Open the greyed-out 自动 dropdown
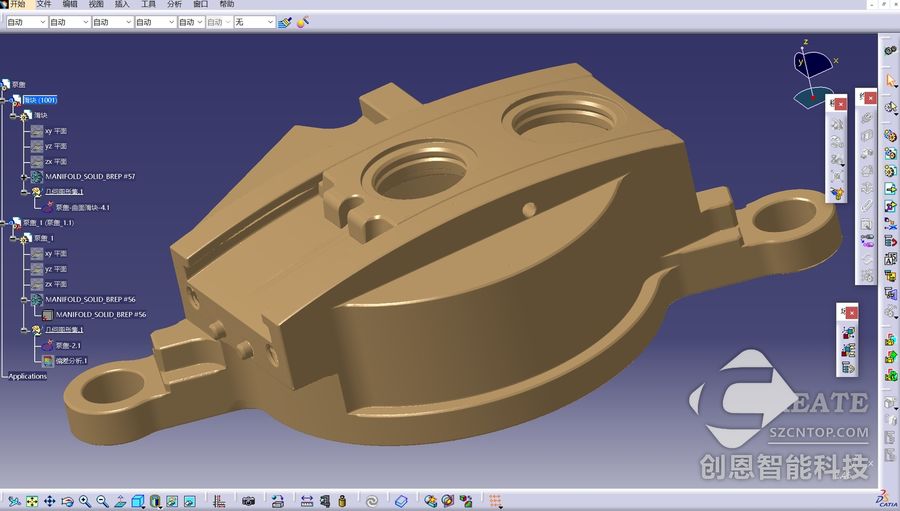The height and width of the screenshot is (511, 900). coord(219,22)
